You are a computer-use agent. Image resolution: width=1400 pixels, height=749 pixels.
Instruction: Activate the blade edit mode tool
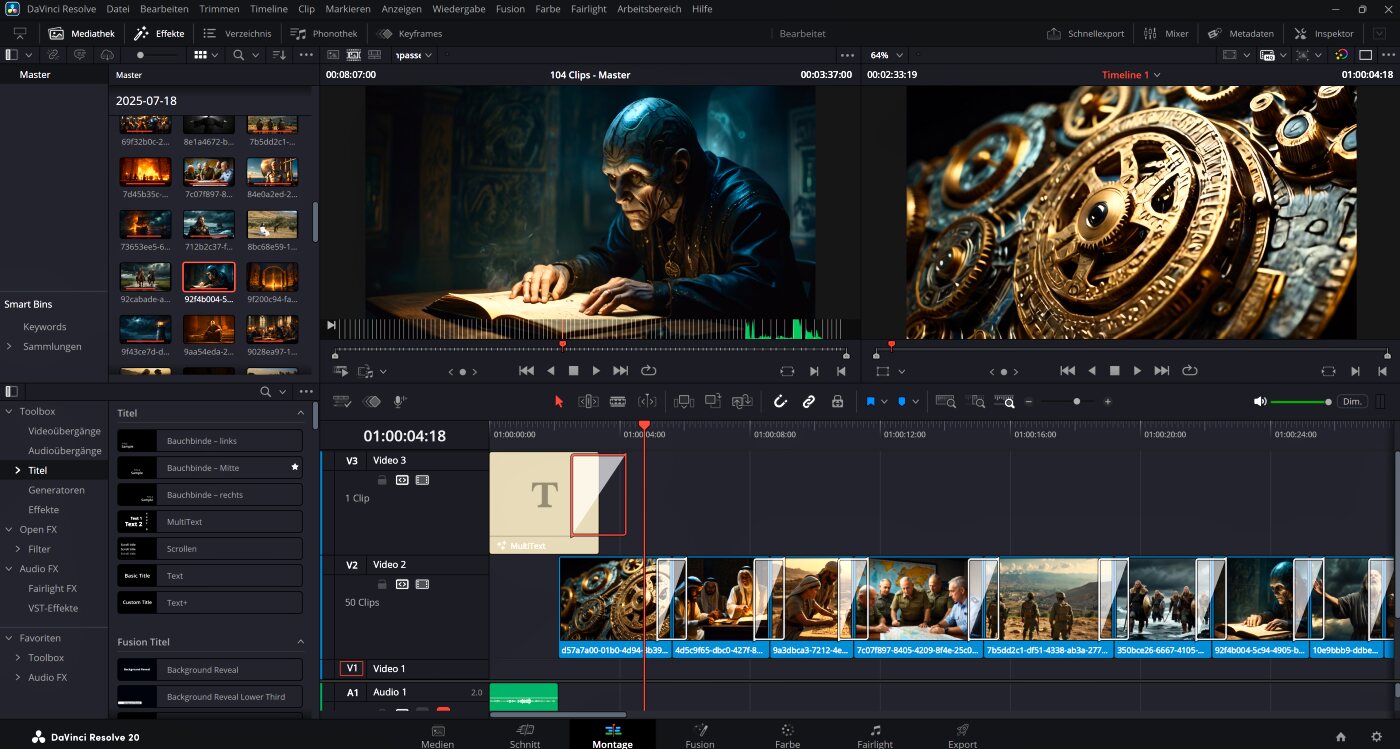tap(618, 401)
